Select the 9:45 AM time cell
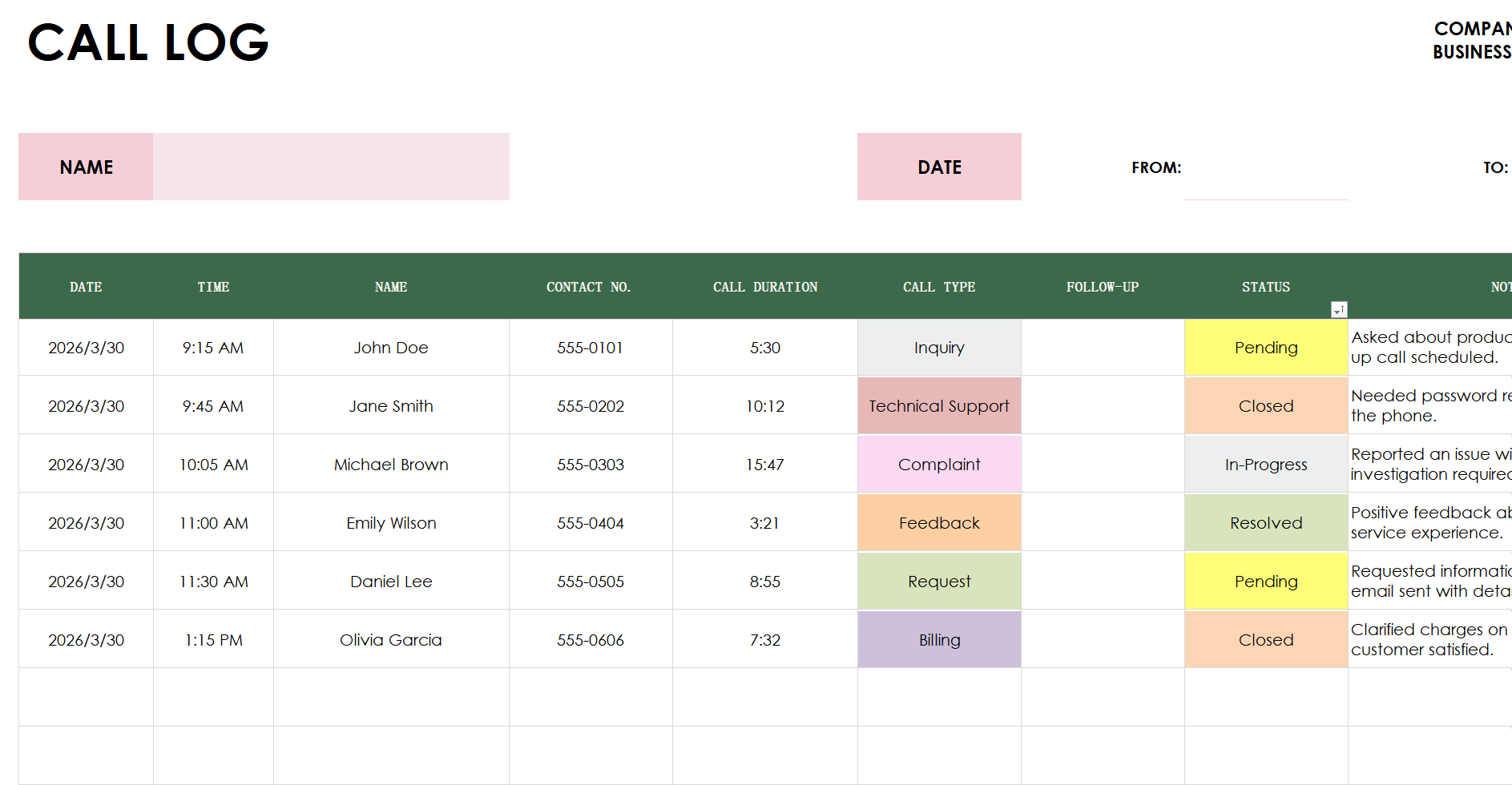The image size is (1512, 785). [x=213, y=406]
